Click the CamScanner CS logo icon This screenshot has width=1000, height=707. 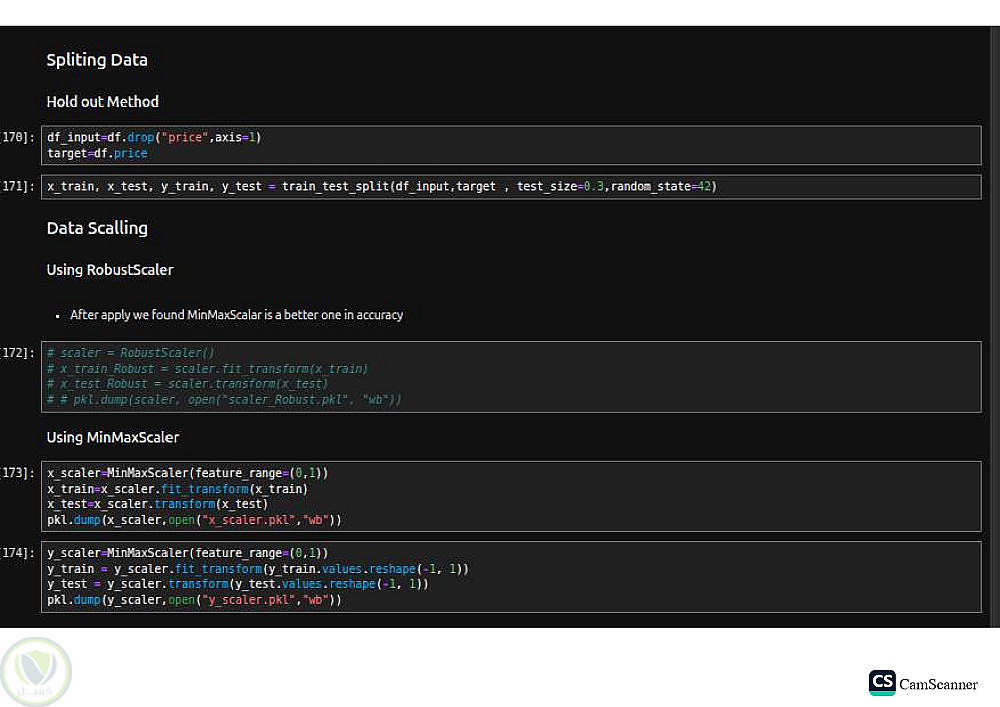click(x=882, y=683)
